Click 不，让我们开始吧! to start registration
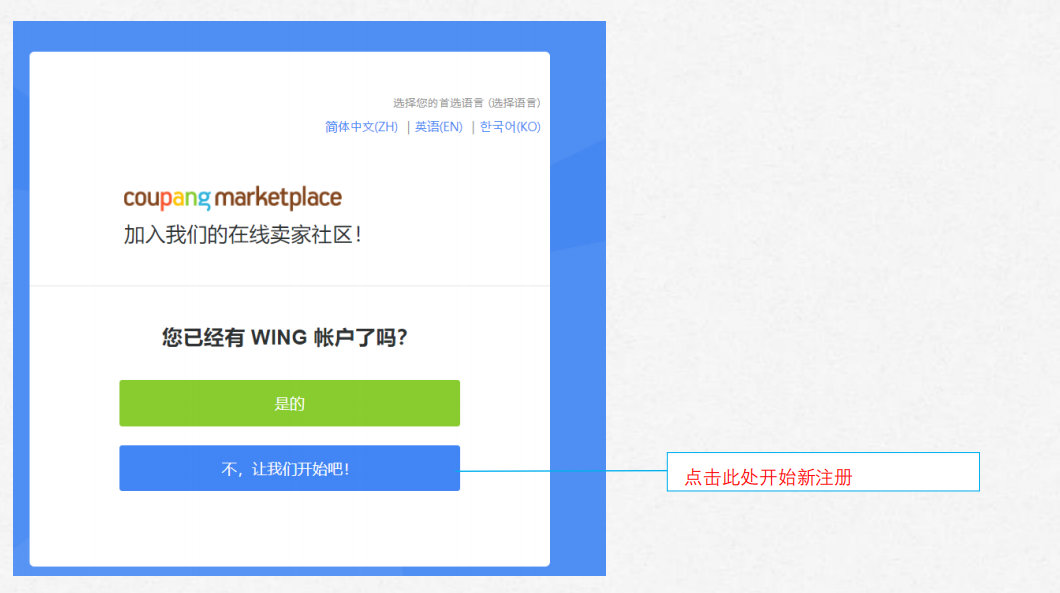 (x=289, y=468)
